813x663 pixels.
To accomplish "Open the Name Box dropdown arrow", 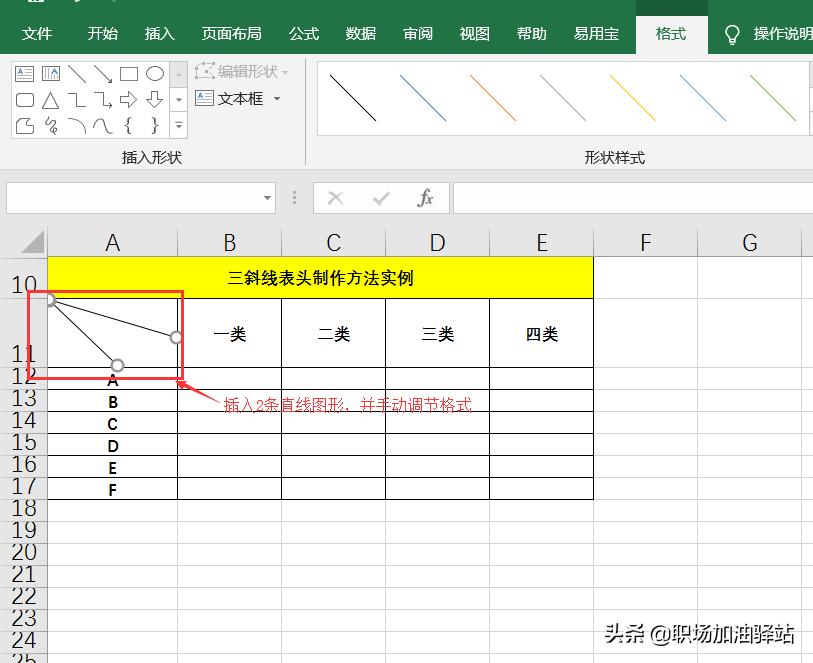I will (265, 197).
